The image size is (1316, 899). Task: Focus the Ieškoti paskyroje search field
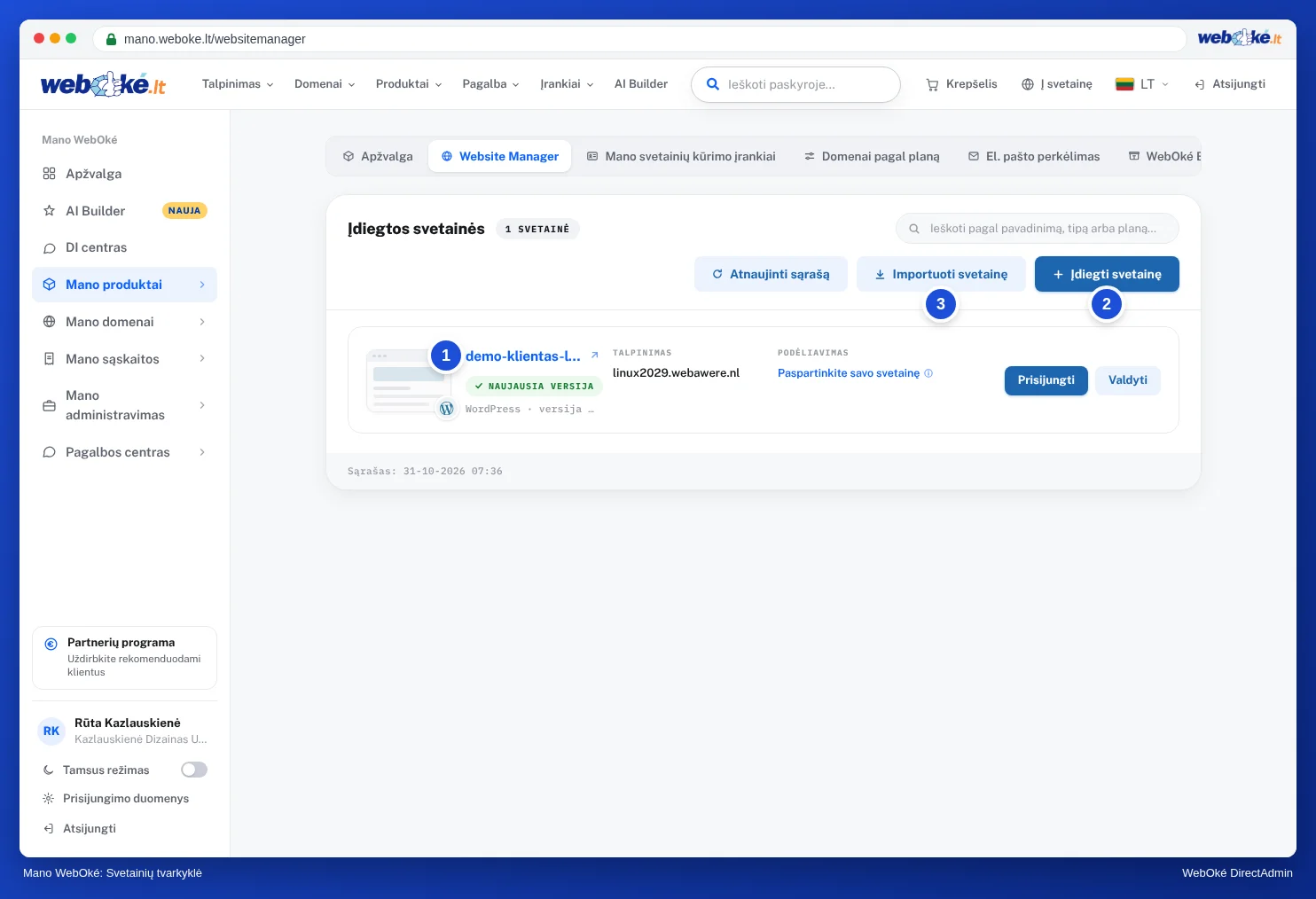pos(795,84)
